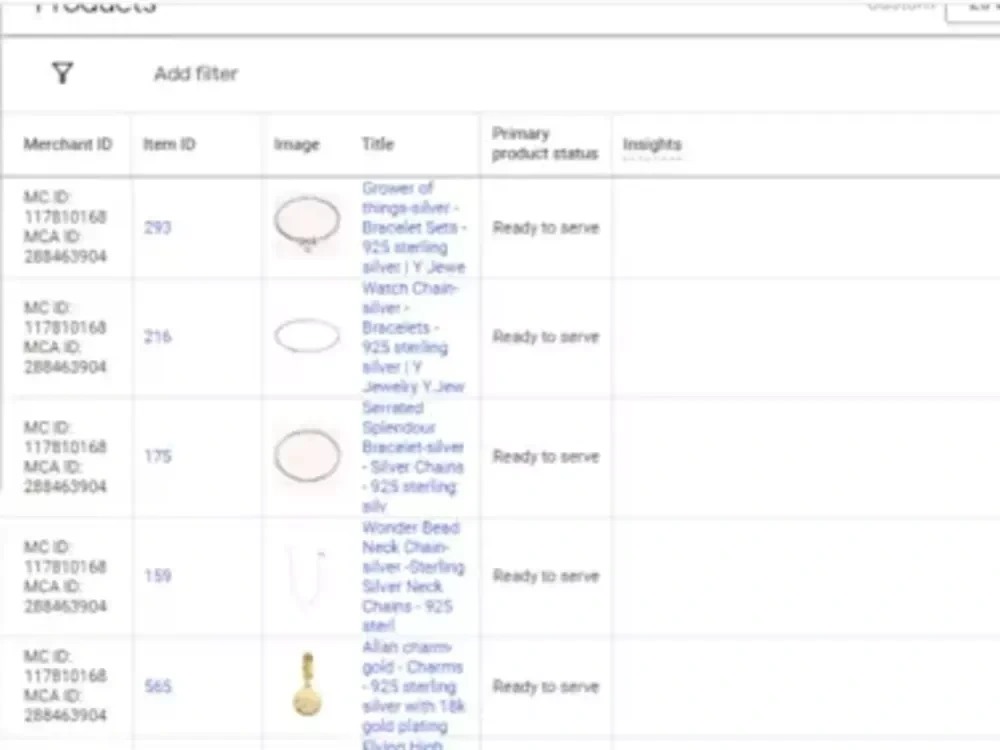Open item ID 565 link
The width and height of the screenshot is (1000, 750).
click(158, 686)
